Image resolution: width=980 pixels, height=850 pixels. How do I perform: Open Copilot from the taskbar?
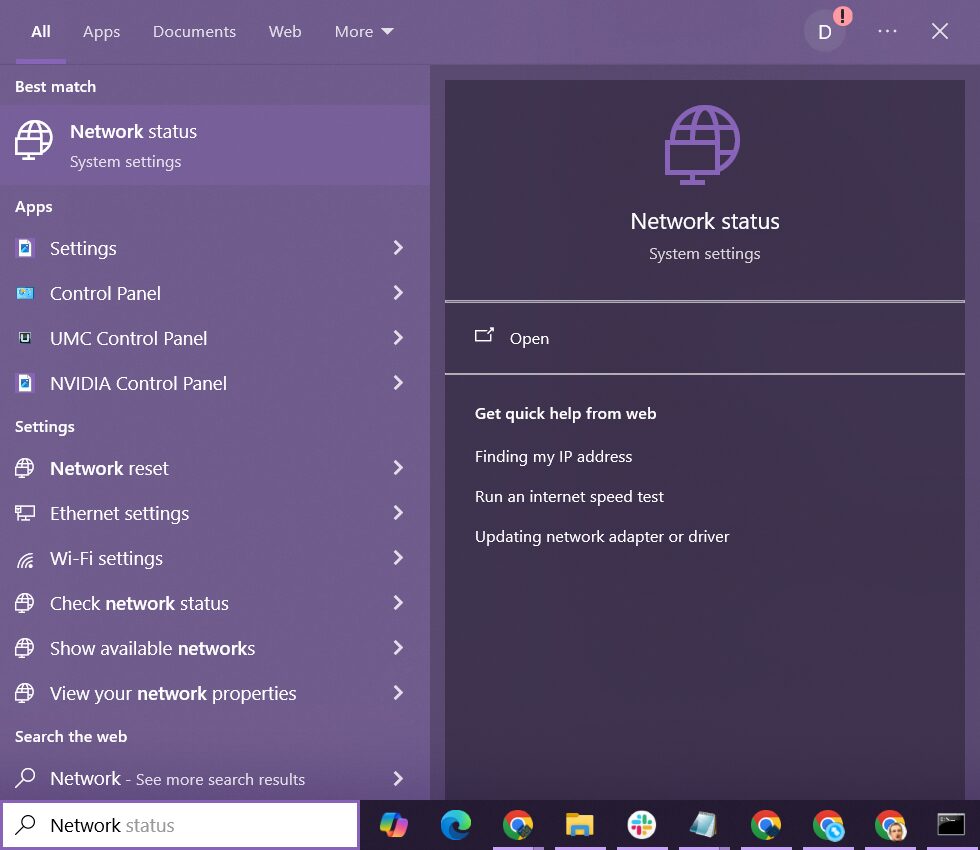click(394, 825)
